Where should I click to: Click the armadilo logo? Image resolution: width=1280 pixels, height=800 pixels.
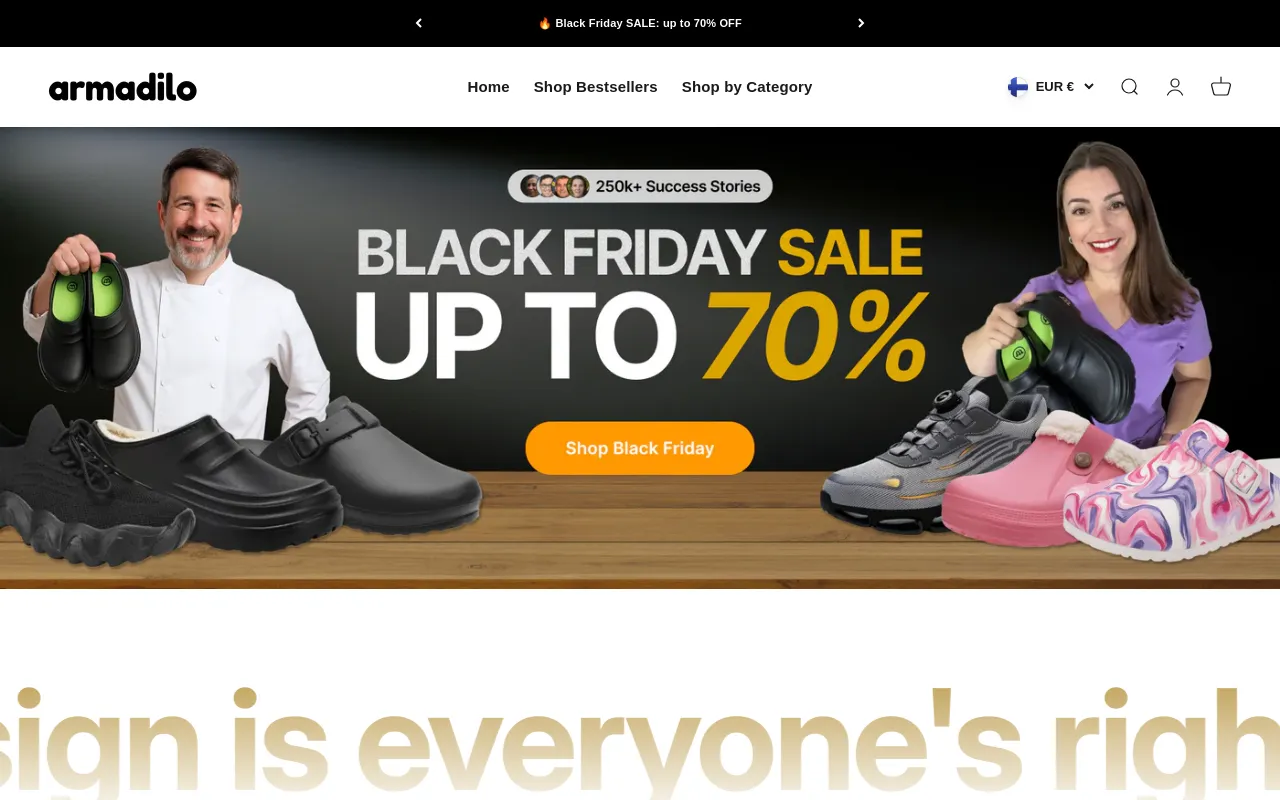click(x=123, y=87)
